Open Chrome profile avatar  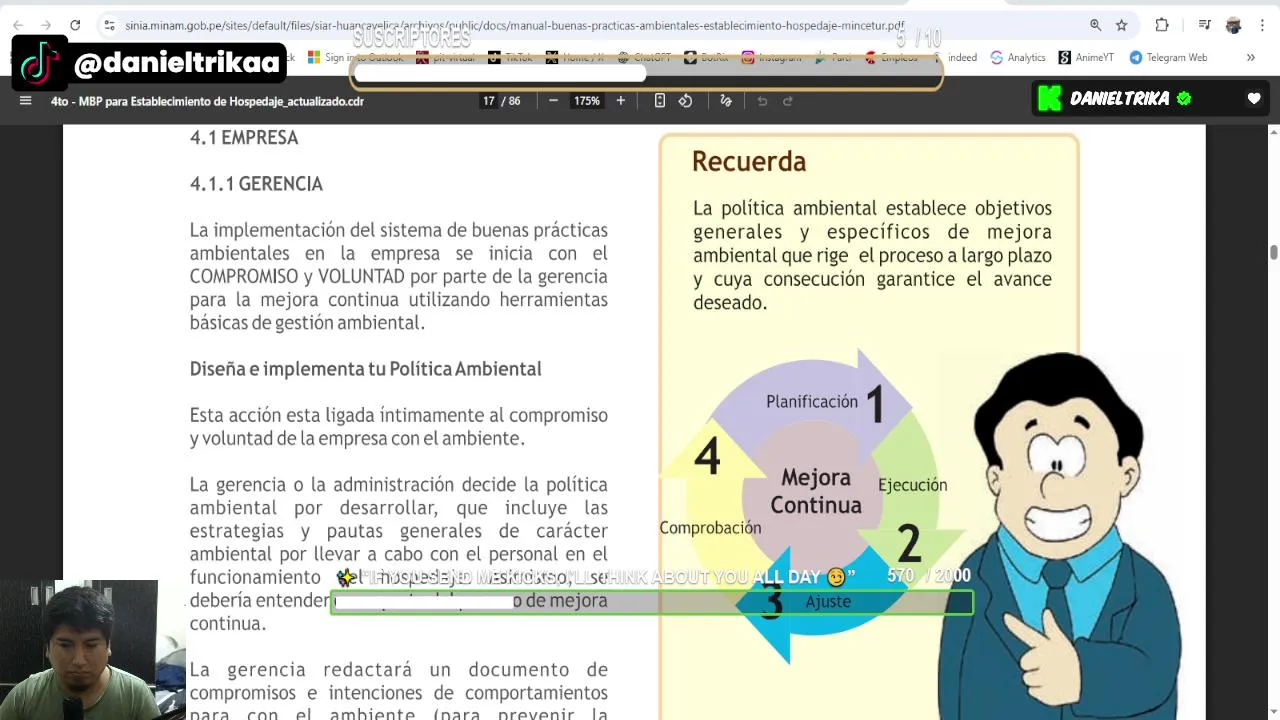point(1233,25)
